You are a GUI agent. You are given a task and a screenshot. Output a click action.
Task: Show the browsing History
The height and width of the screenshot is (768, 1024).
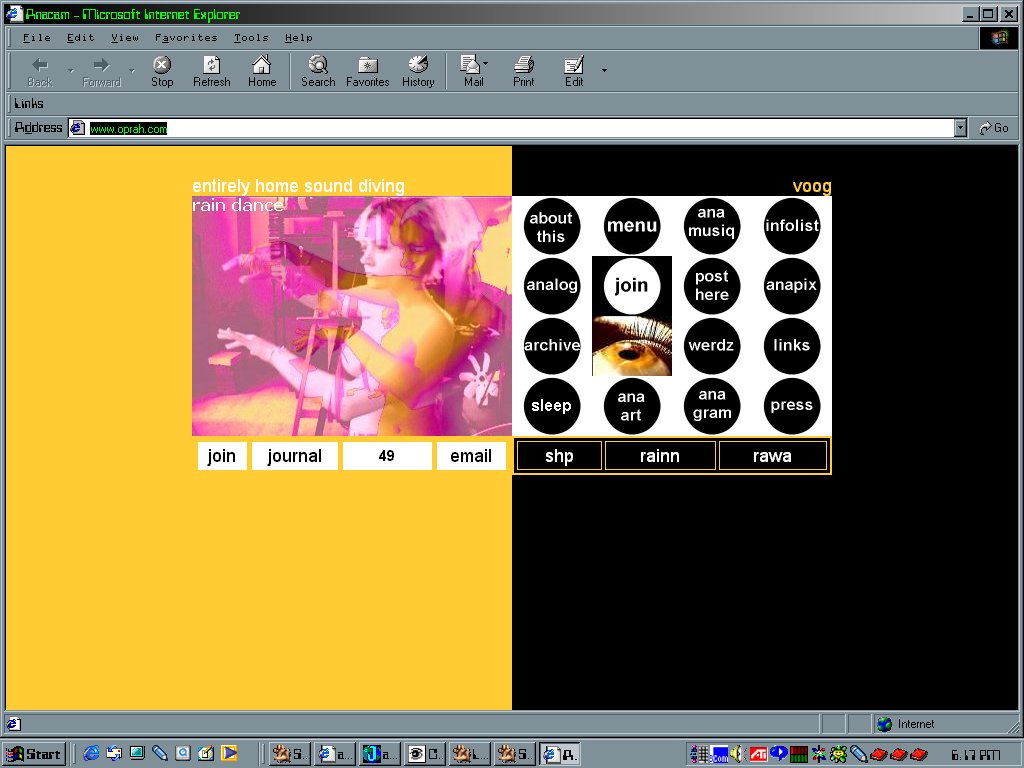[x=418, y=71]
